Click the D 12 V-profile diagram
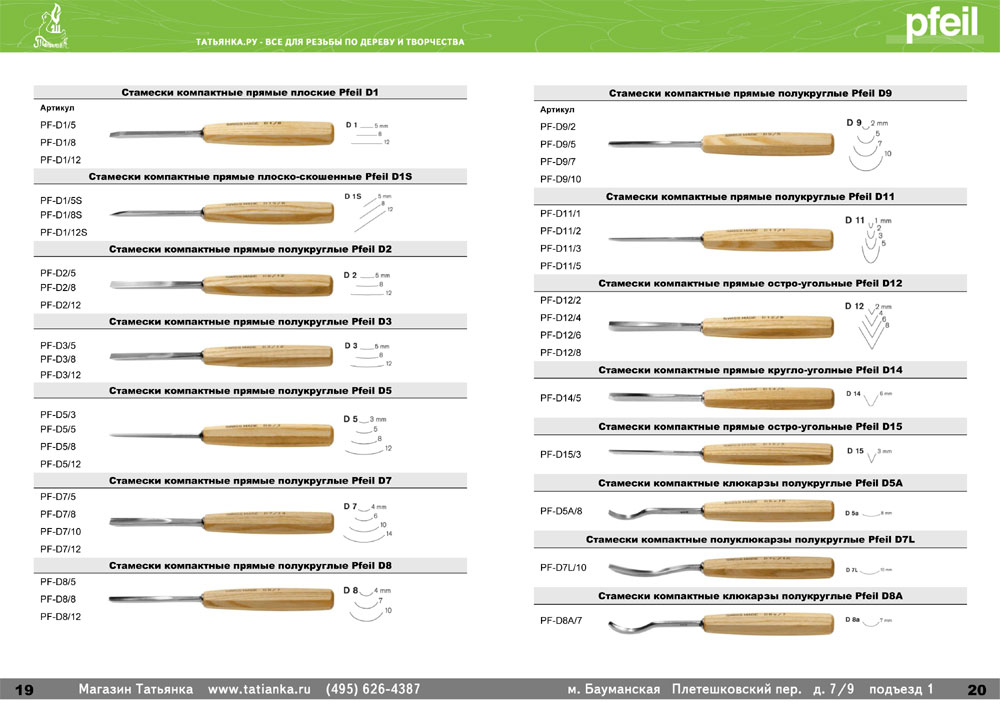1000x707 pixels. (869, 325)
